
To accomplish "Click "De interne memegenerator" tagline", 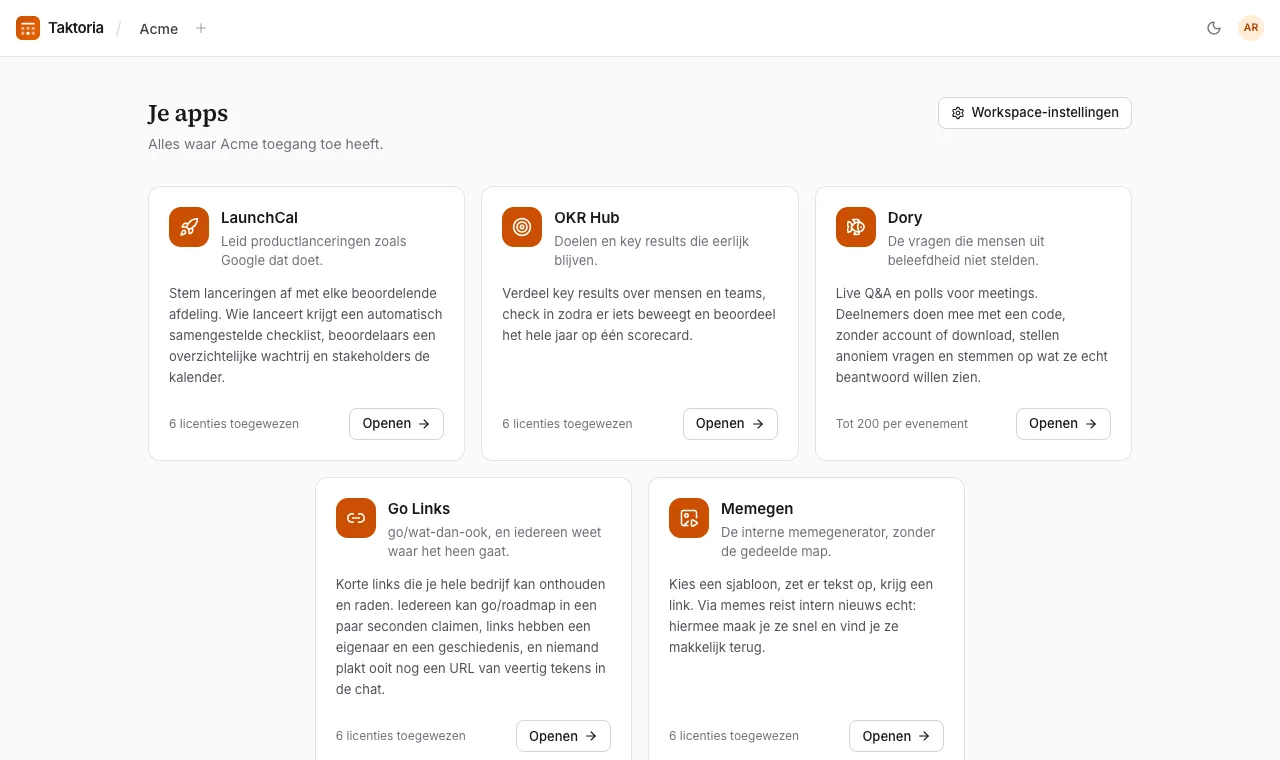I will 829,542.
